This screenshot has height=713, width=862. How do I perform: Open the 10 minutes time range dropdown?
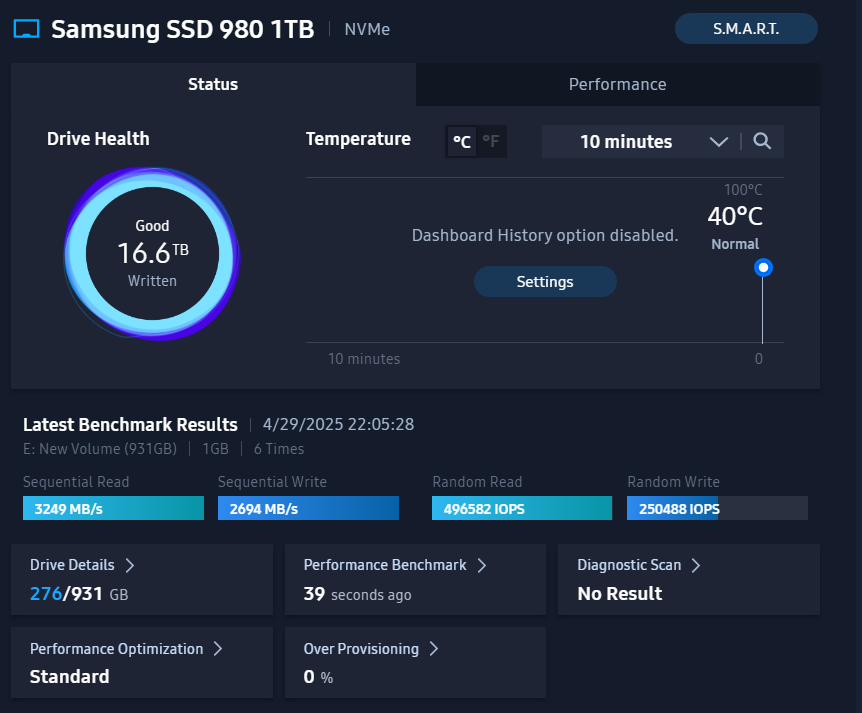tap(640, 142)
